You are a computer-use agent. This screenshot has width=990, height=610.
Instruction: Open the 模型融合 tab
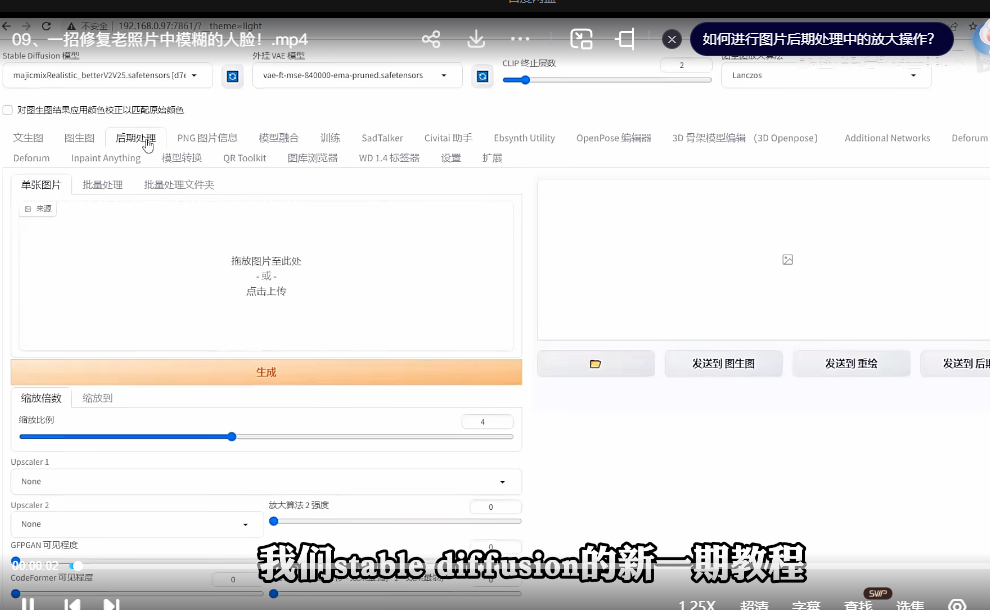(x=278, y=138)
